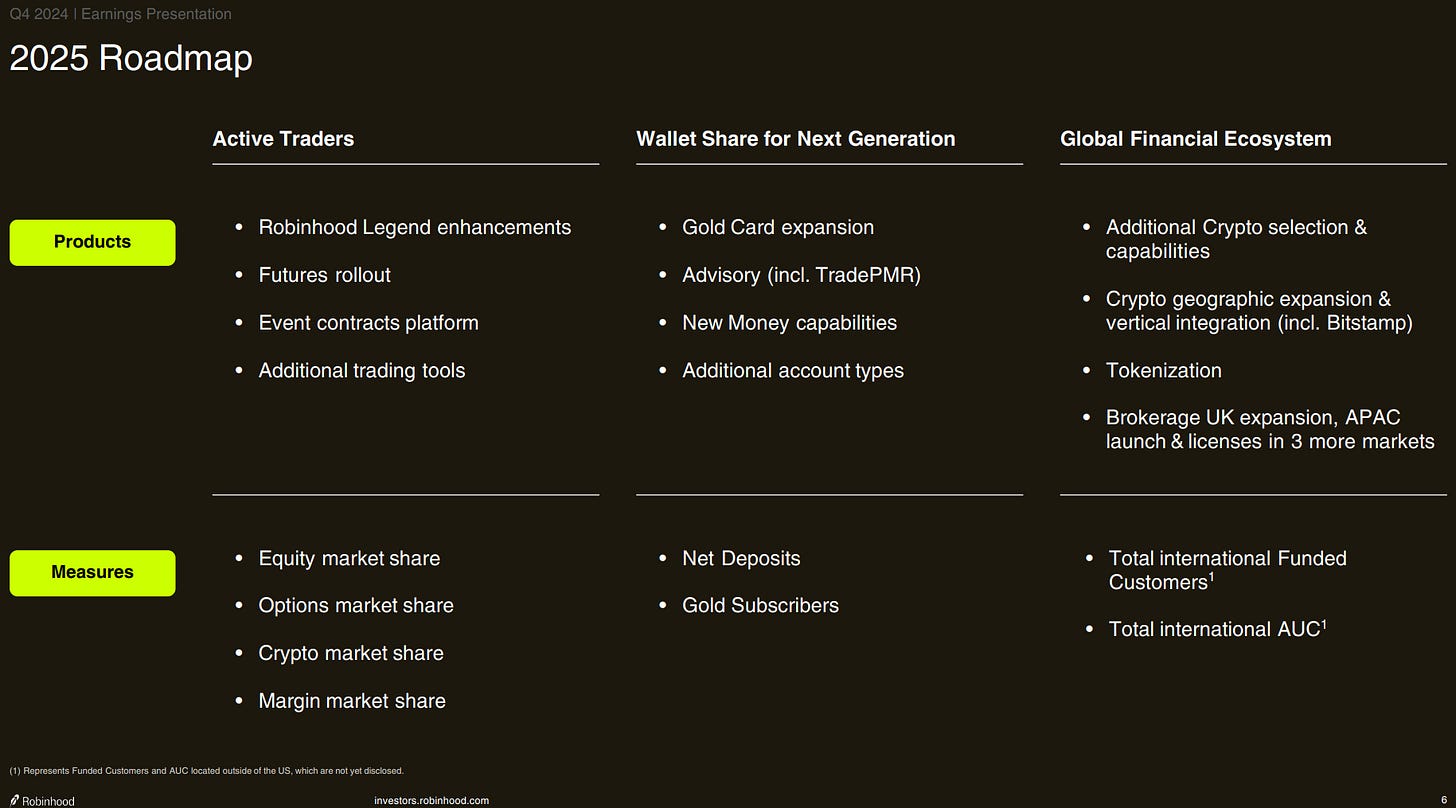The width and height of the screenshot is (1456, 808).
Task: Click the Gold Subscribers measure
Action: click(760, 605)
